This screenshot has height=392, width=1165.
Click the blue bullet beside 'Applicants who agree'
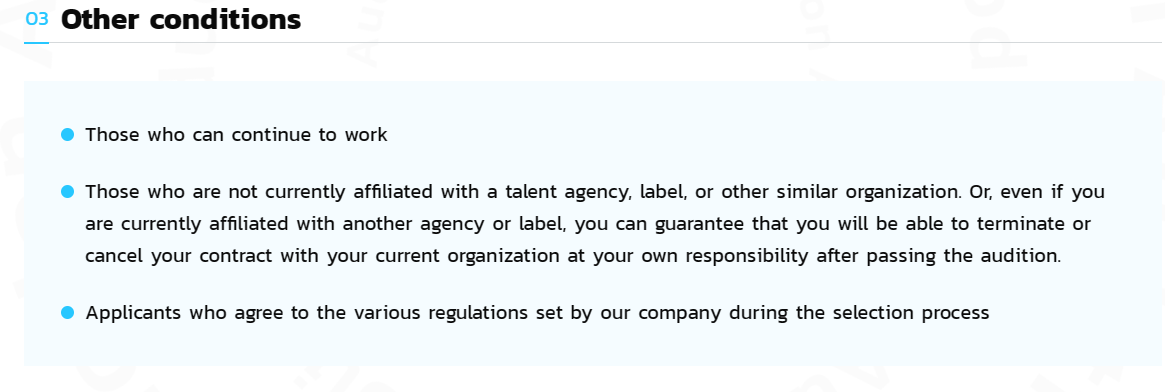coord(68,313)
